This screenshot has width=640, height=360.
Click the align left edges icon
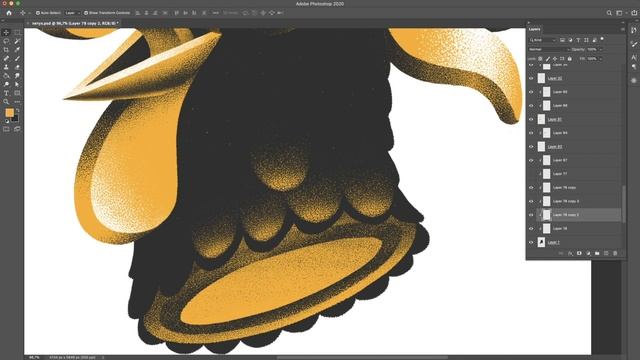click(138, 13)
